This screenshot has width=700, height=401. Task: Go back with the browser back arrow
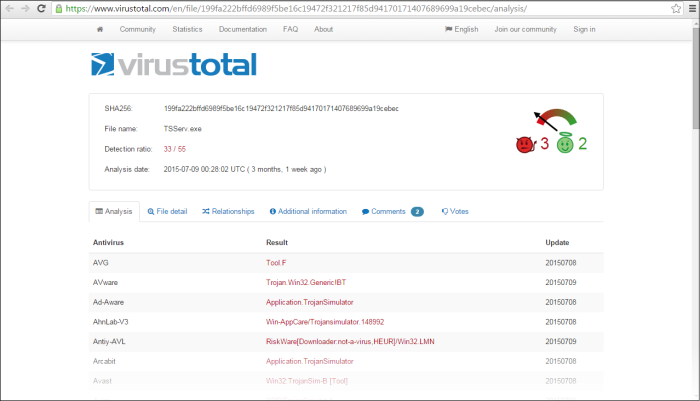(10, 8)
